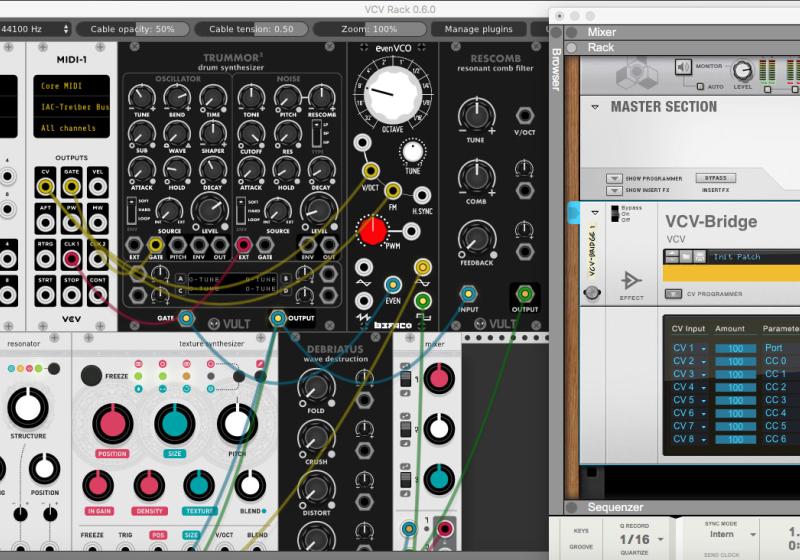Click the Master Section LEVEL knob

coord(742,71)
